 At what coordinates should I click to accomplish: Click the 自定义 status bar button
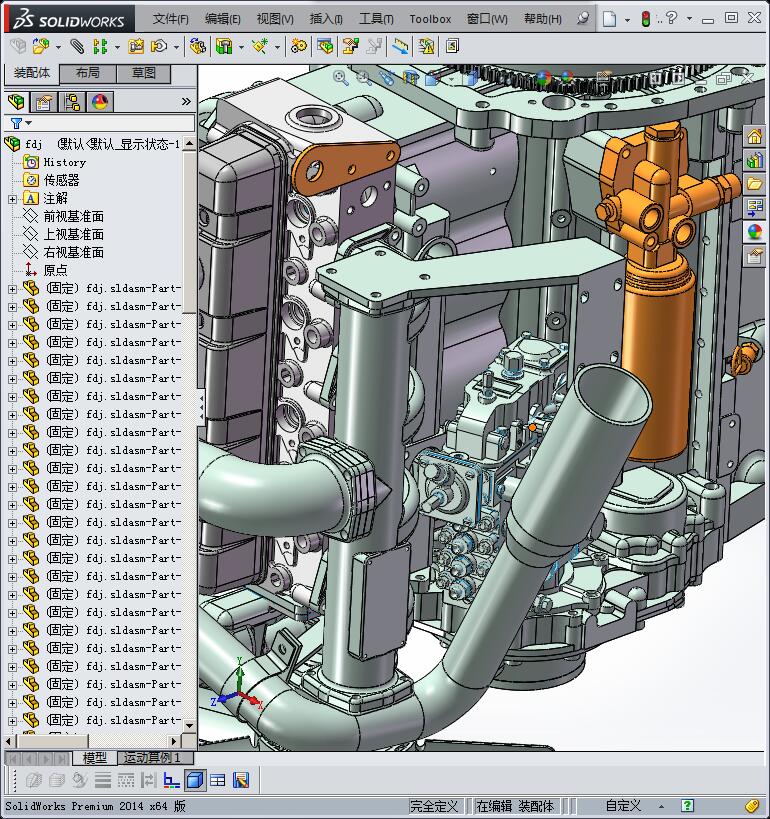coord(623,806)
